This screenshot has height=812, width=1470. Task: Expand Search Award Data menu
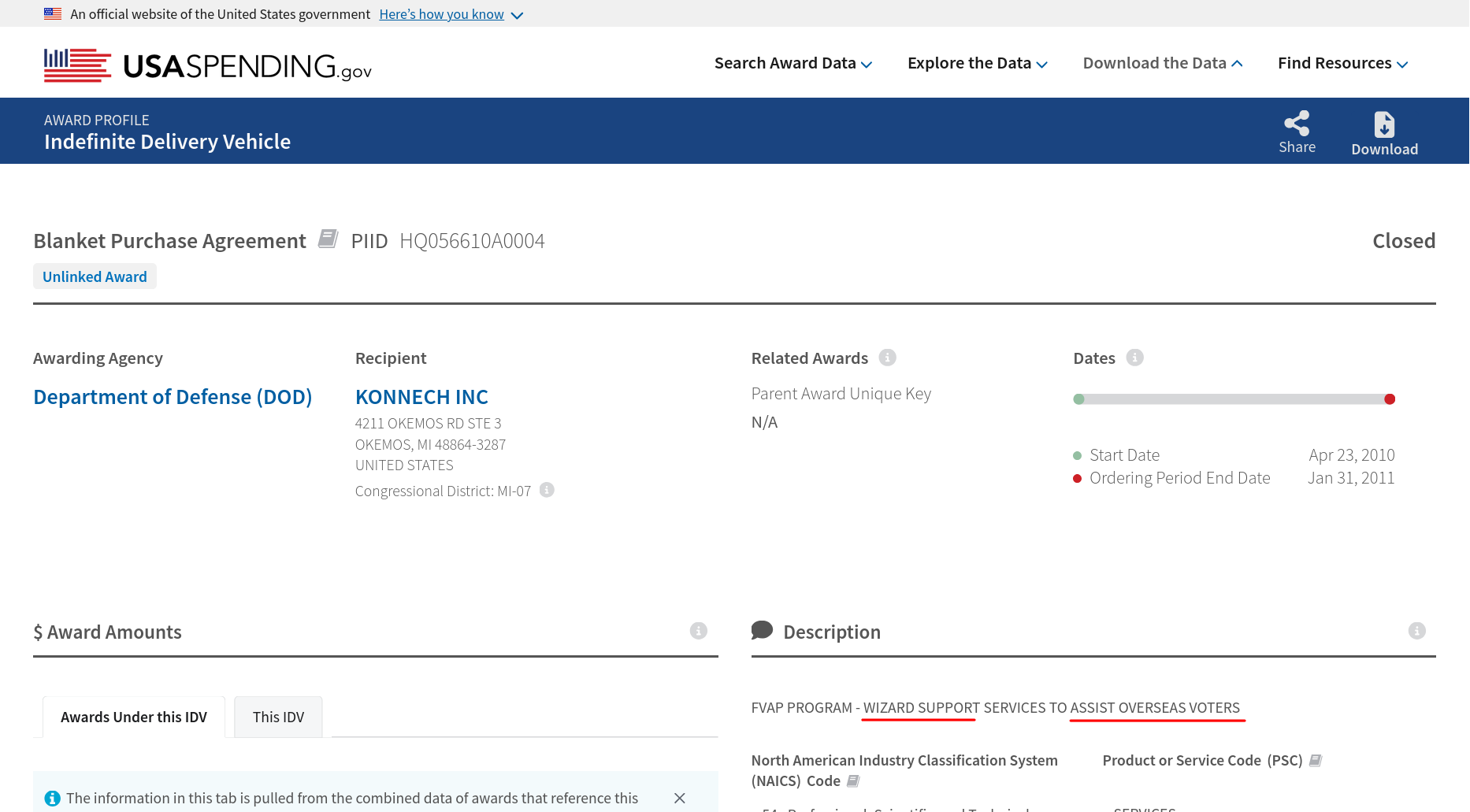click(x=793, y=63)
